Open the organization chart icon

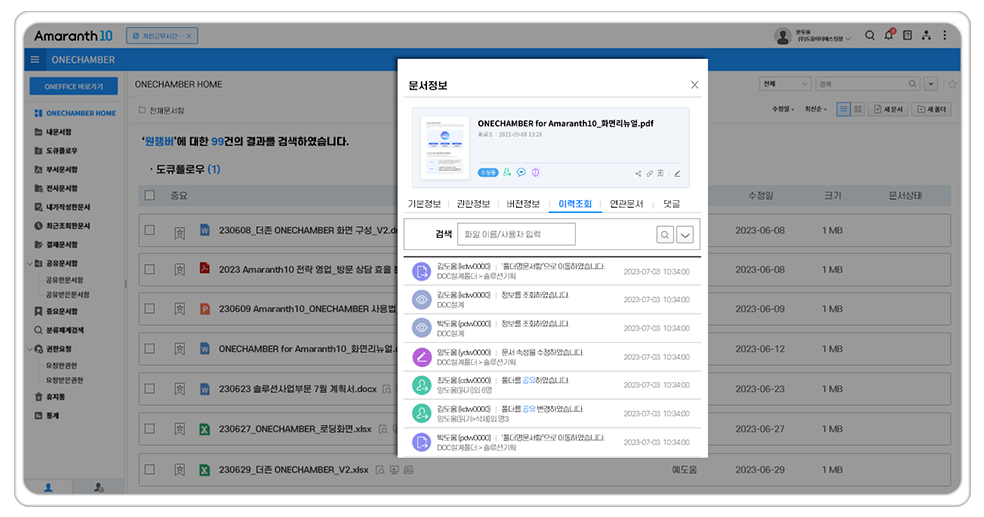click(x=926, y=36)
